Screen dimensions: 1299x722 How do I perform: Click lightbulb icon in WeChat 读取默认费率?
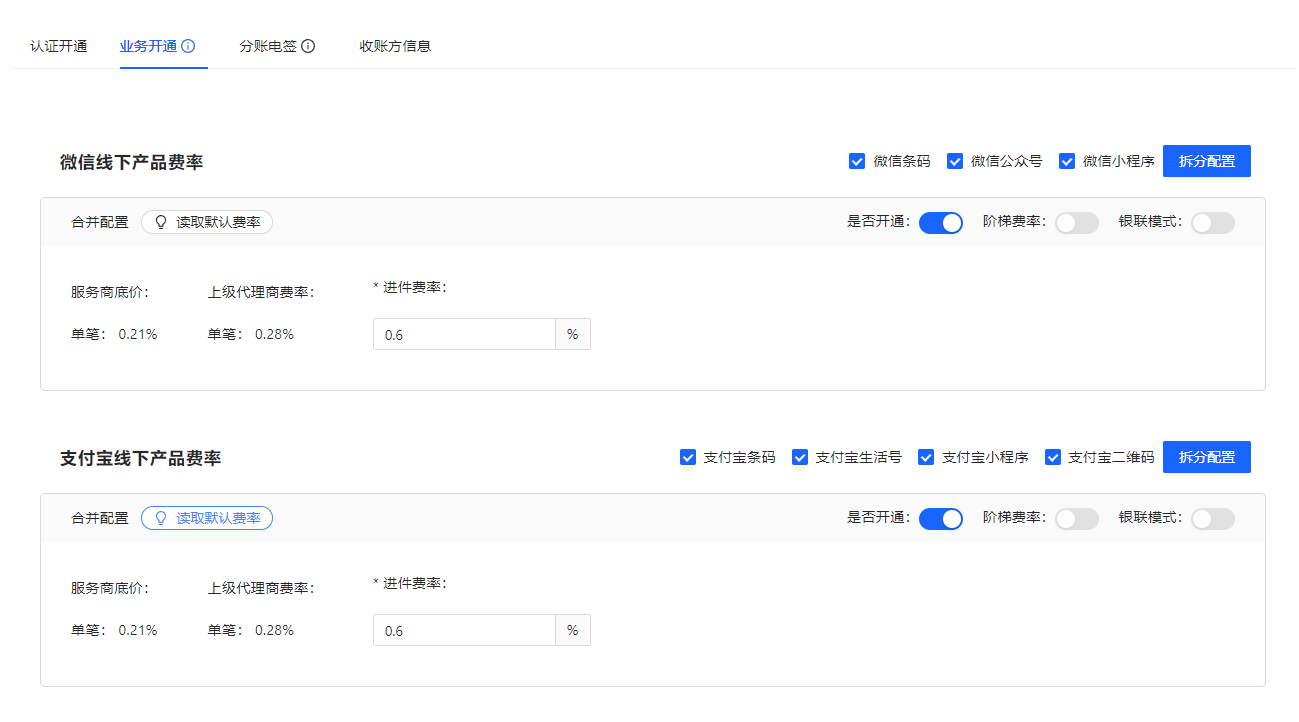coord(160,222)
